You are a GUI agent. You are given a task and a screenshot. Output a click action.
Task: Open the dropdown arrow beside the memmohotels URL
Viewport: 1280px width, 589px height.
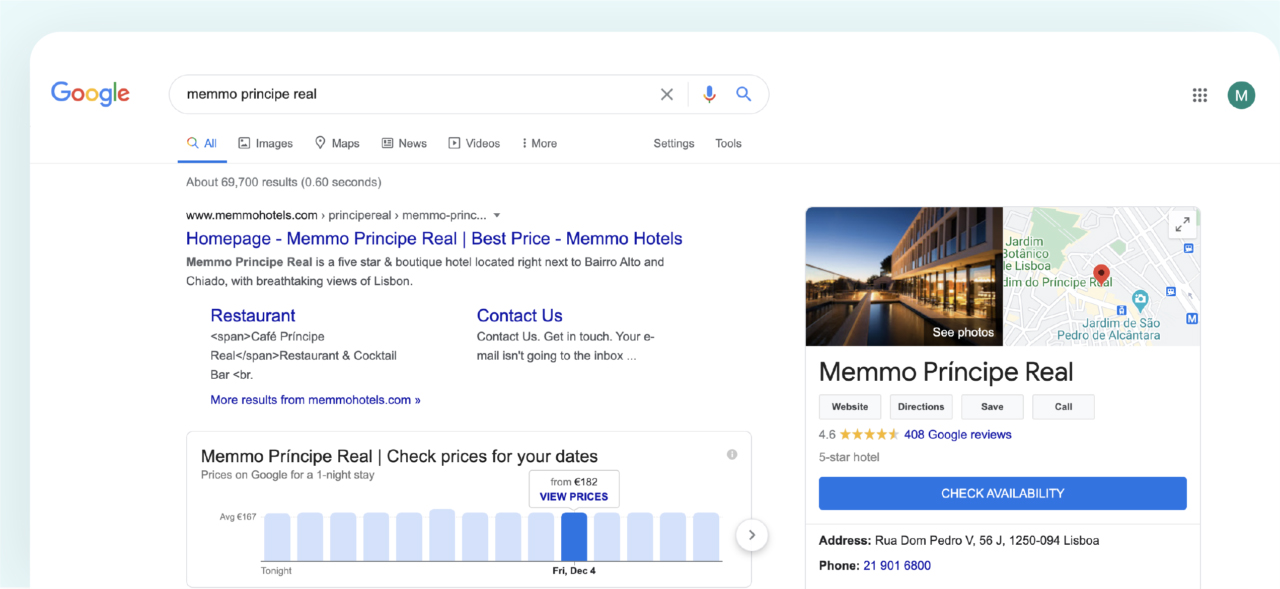(x=497, y=215)
